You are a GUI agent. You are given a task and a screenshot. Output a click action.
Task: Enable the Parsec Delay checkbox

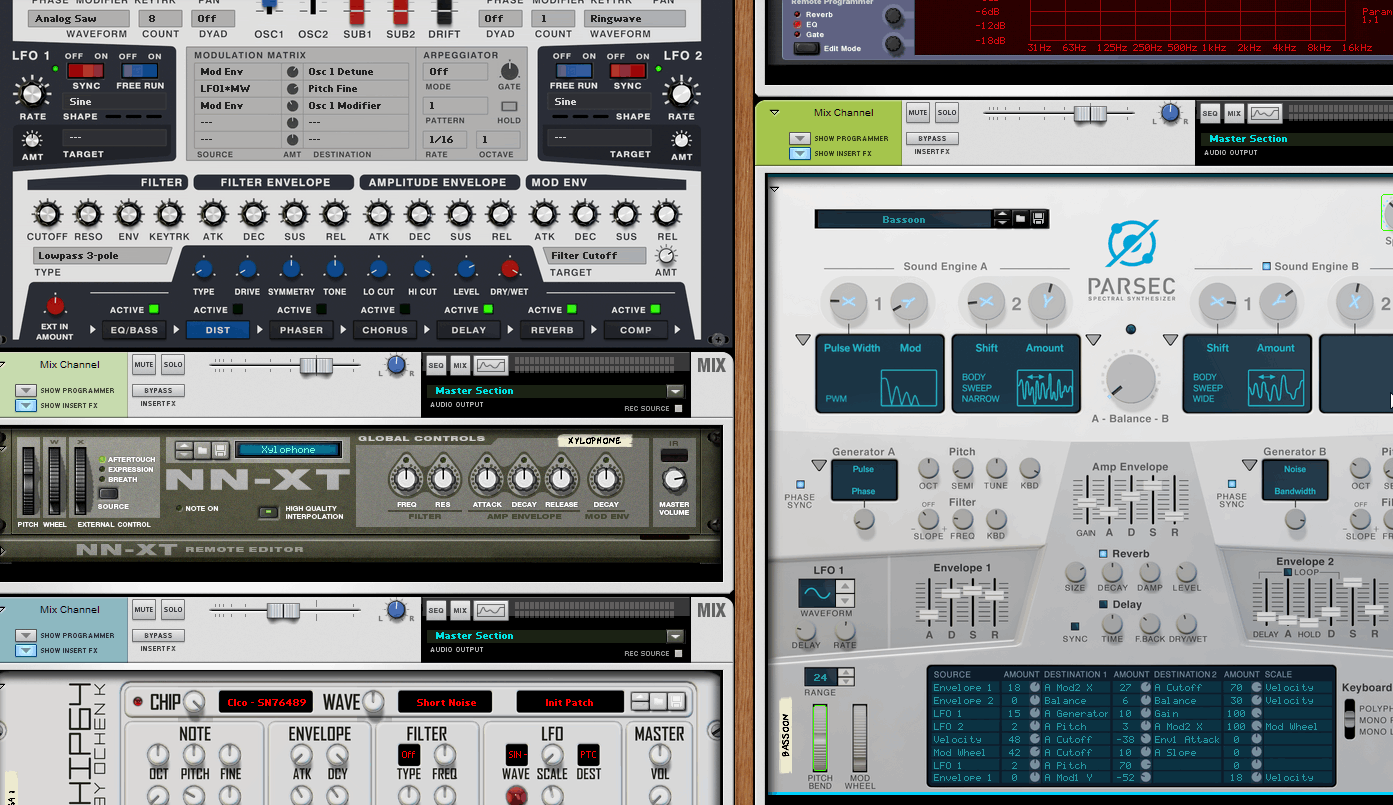pyautogui.click(x=1104, y=604)
